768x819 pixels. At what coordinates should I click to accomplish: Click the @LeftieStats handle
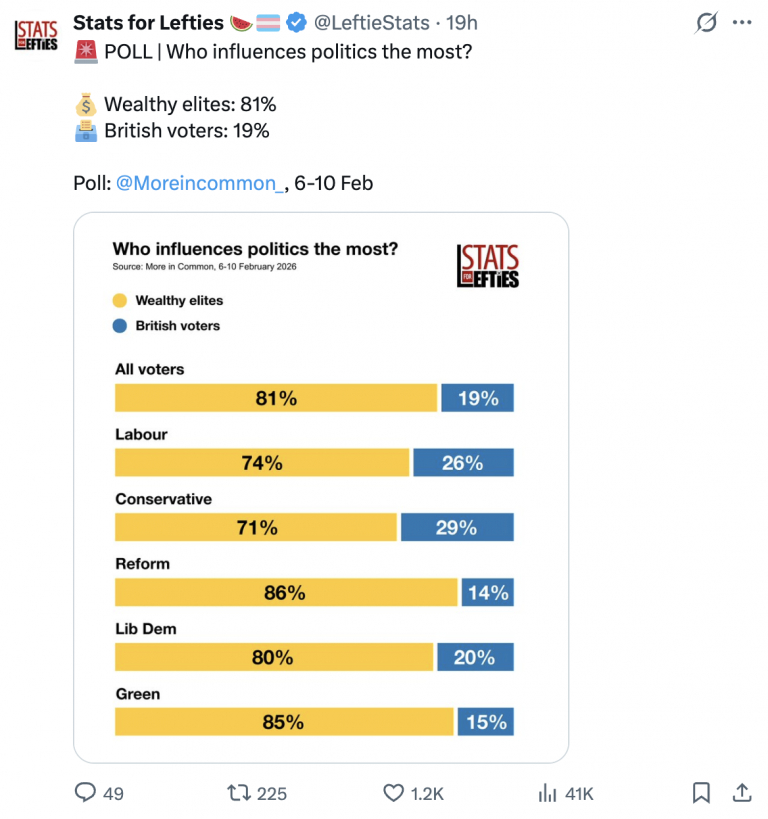coord(371,22)
